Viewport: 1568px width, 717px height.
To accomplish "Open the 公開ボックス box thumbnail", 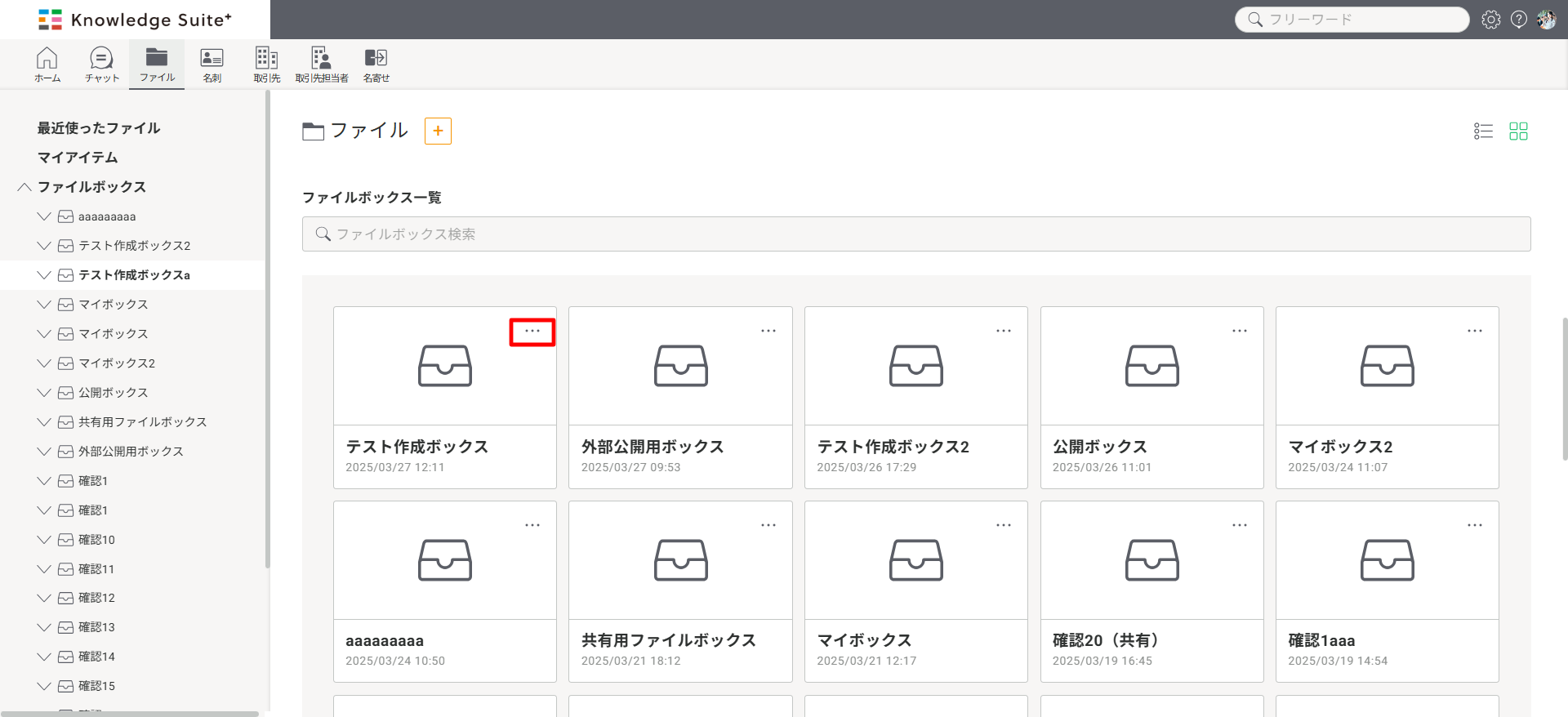I will 1152,366.
